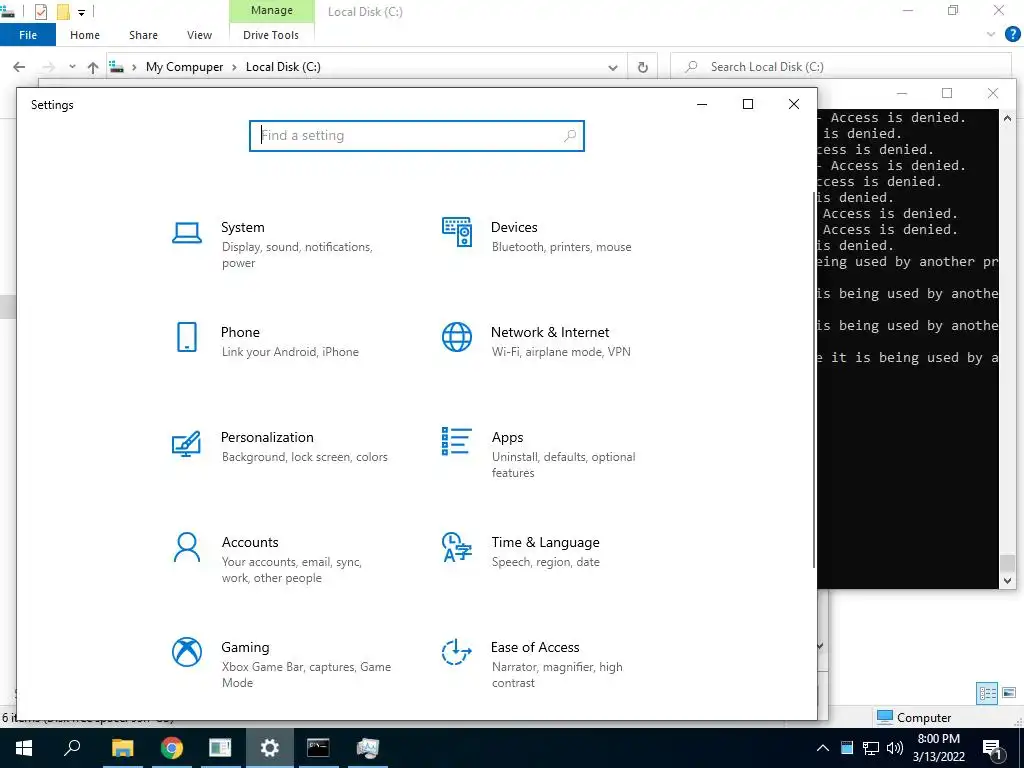This screenshot has width=1024, height=768.
Task: Open the Phone settings label
Action: pos(240,332)
